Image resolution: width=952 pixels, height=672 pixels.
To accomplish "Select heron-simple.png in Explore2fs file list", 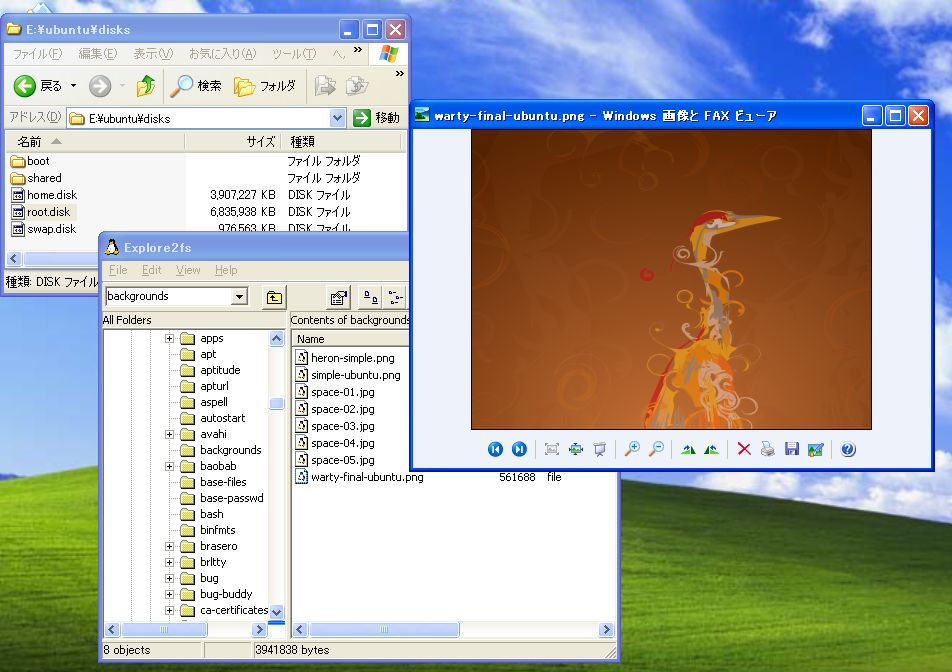I will (x=345, y=358).
